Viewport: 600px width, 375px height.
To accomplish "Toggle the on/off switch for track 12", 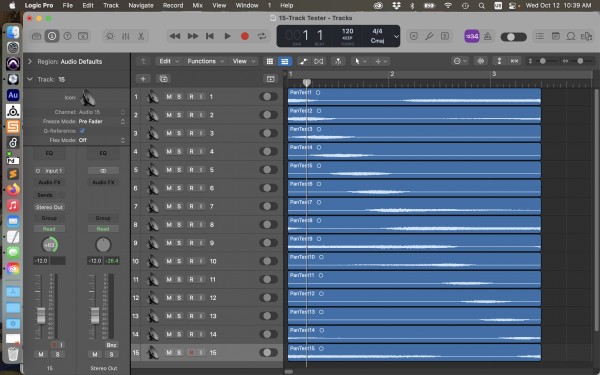I will [x=268, y=298].
